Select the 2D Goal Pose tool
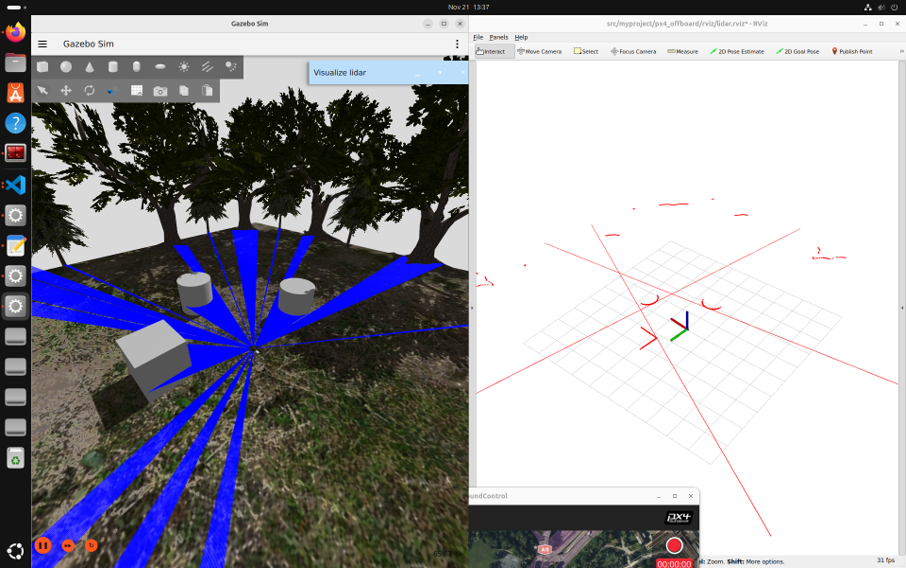Screen dimensions: 906x568 coord(797,51)
